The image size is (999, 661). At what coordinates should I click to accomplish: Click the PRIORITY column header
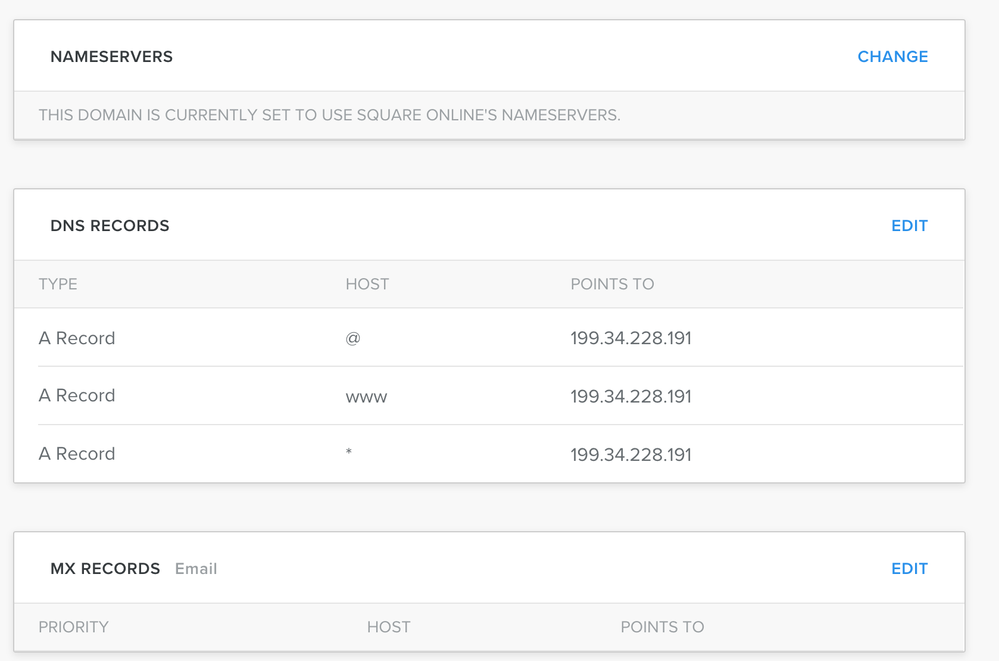(x=73, y=627)
